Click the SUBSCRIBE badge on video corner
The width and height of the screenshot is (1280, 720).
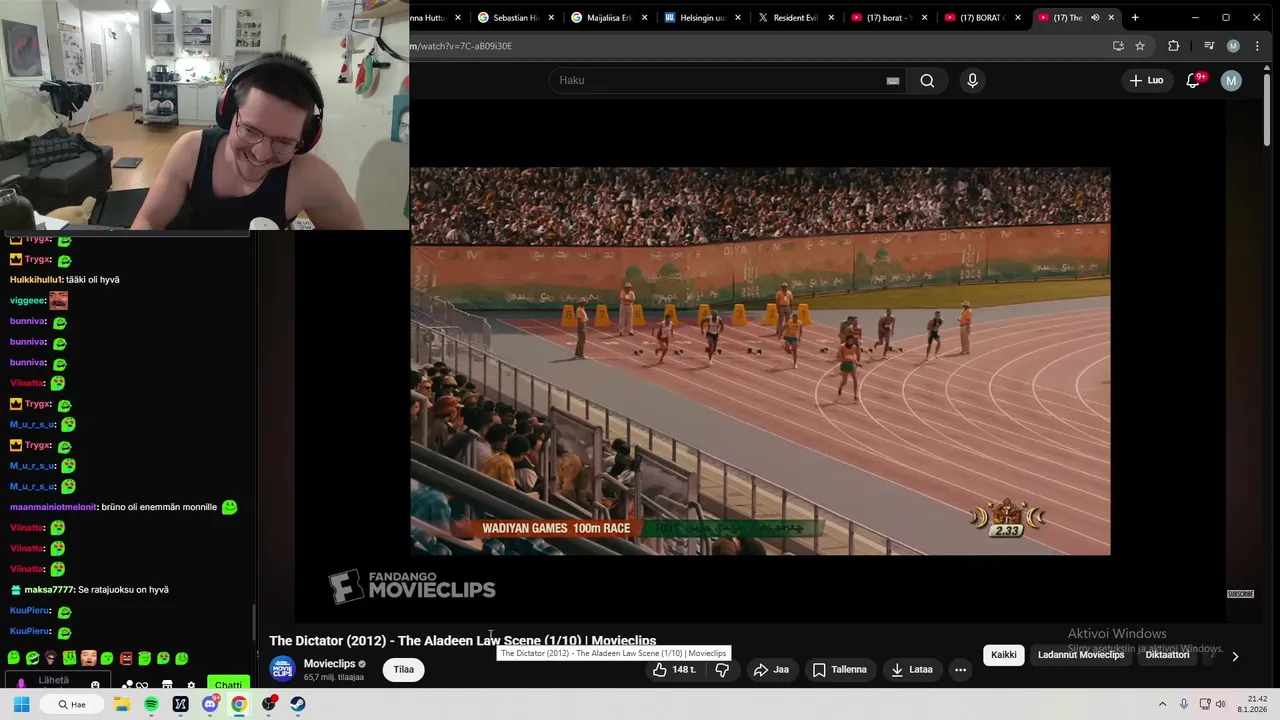click(1240, 594)
